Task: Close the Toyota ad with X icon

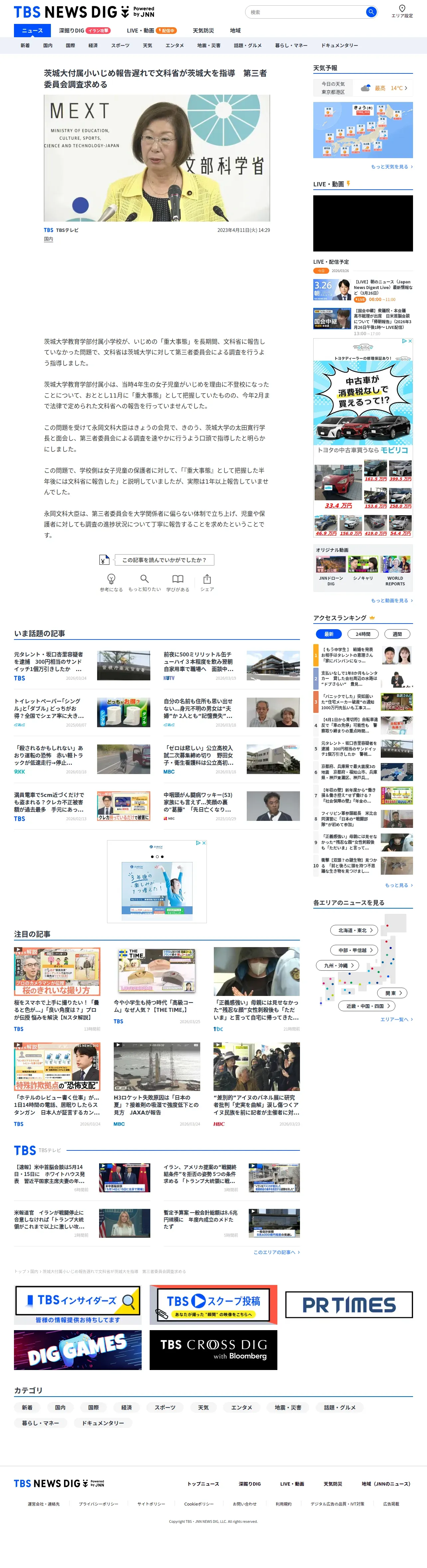Action: (x=410, y=341)
